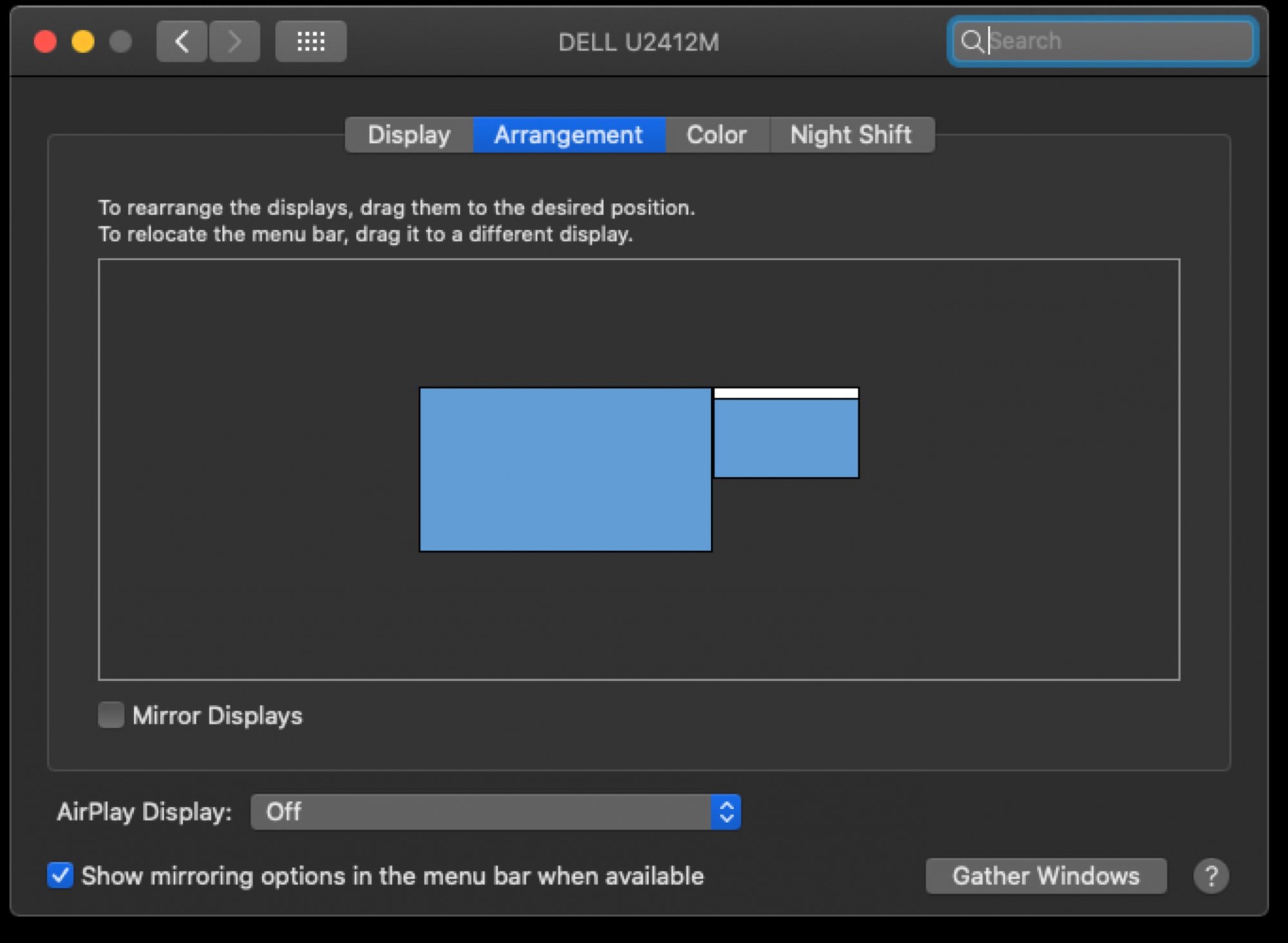Screen dimensions: 1288x943
Task: Open the Night Shift tab
Action: point(850,135)
